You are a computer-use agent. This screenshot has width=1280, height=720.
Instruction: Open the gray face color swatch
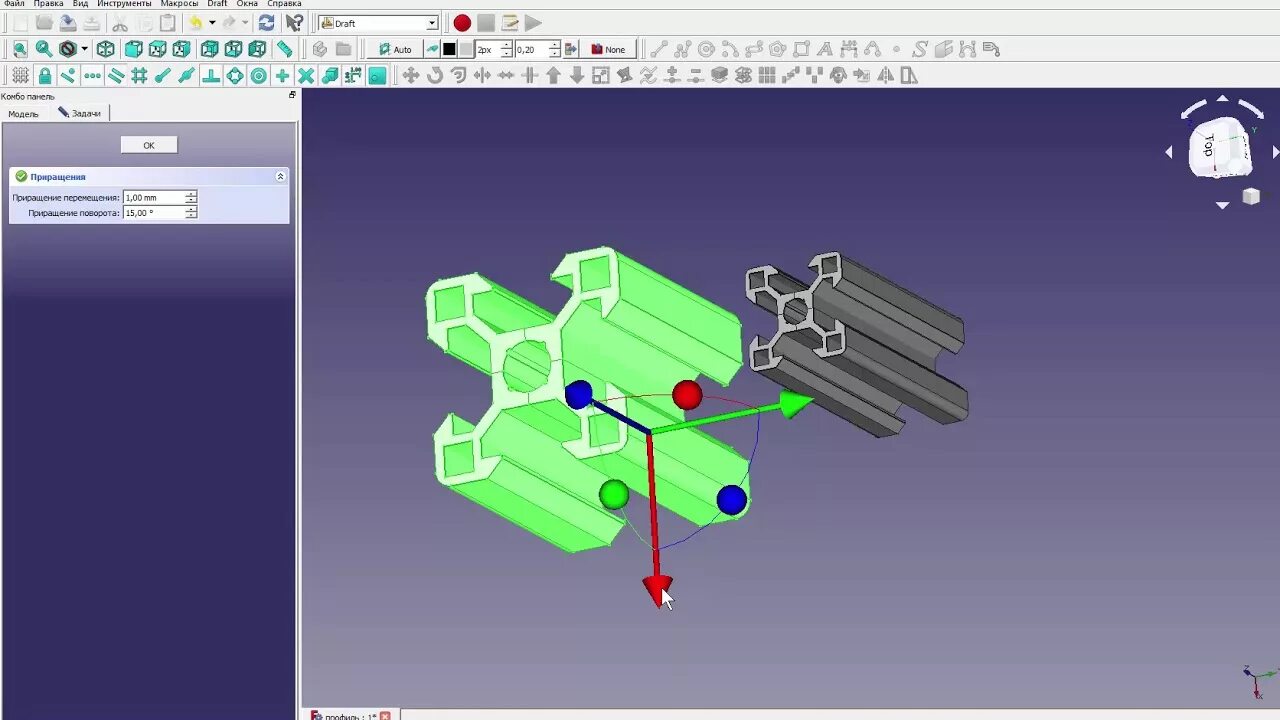click(x=466, y=49)
